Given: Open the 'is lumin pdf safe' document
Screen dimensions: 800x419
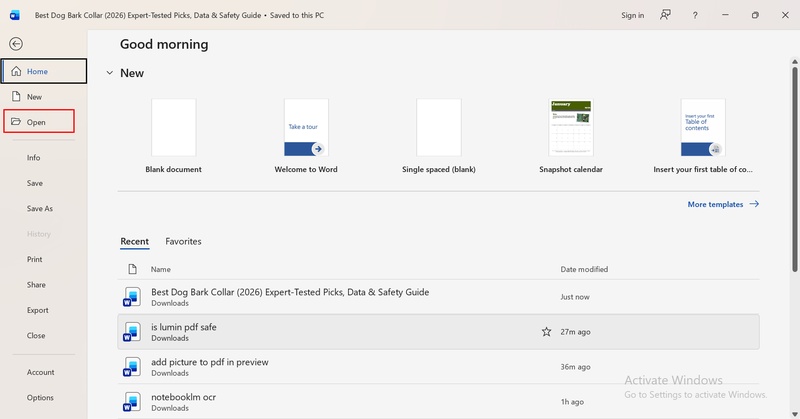Looking at the screenshot, I should pyautogui.click(x=438, y=332).
